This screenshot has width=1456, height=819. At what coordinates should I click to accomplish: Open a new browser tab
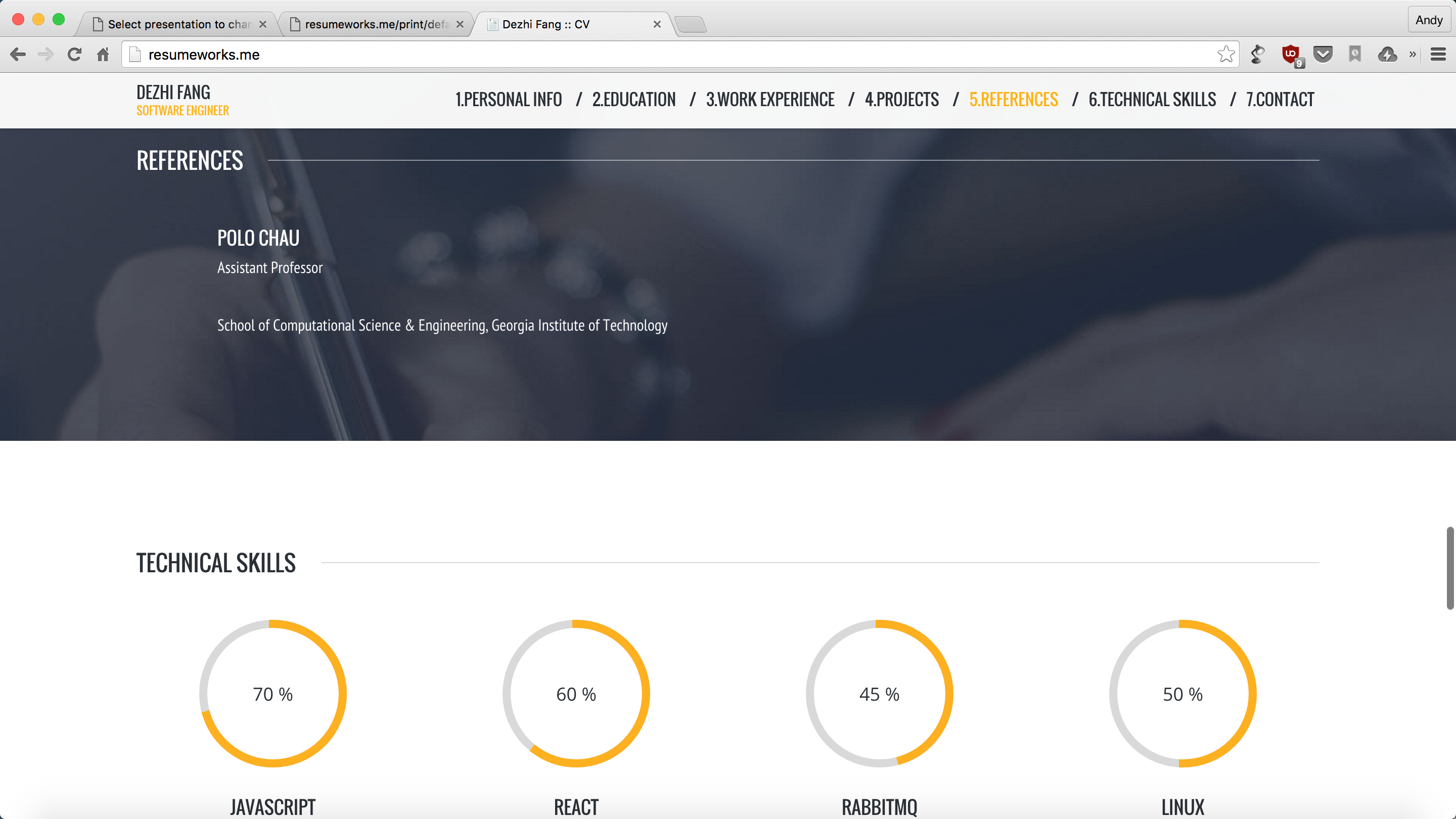(690, 24)
